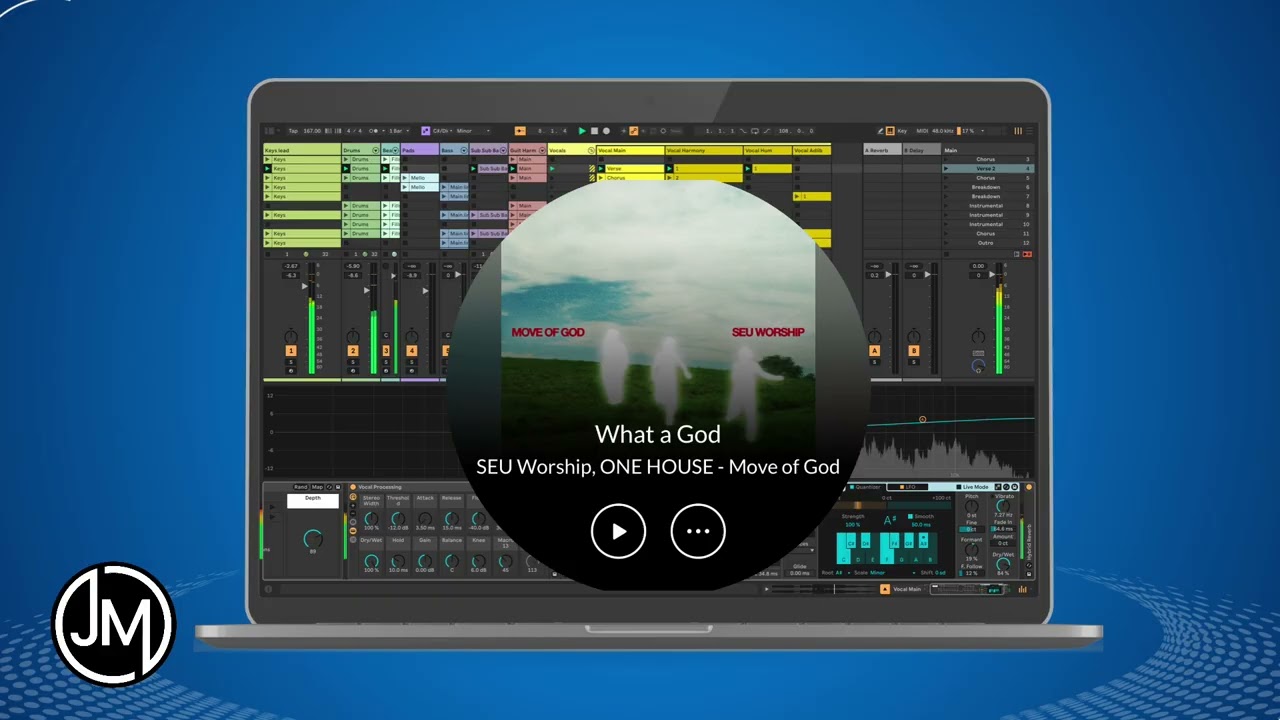The width and height of the screenshot is (1280, 720).
Task: Stop playback with the transport stop button
Action: click(x=594, y=131)
